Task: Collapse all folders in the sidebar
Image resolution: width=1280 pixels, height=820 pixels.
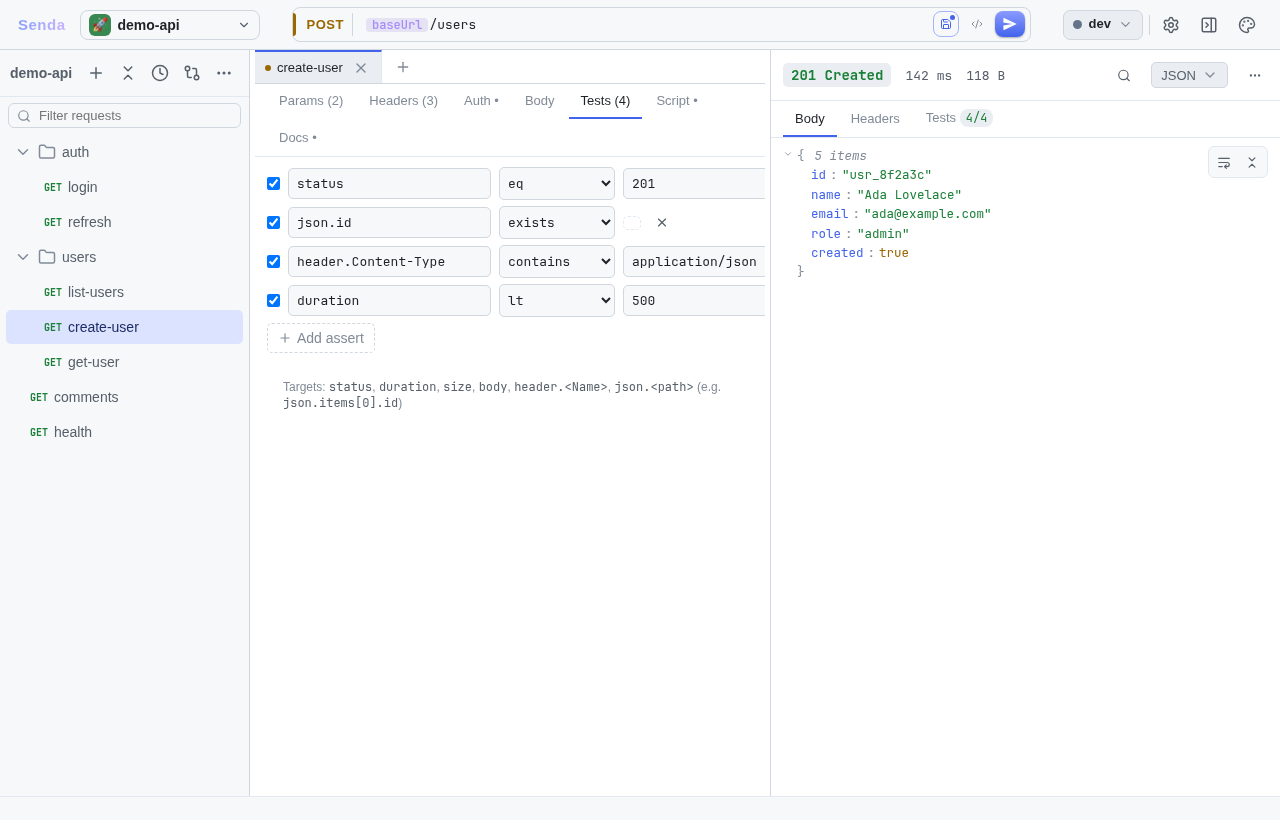Action: tap(128, 73)
